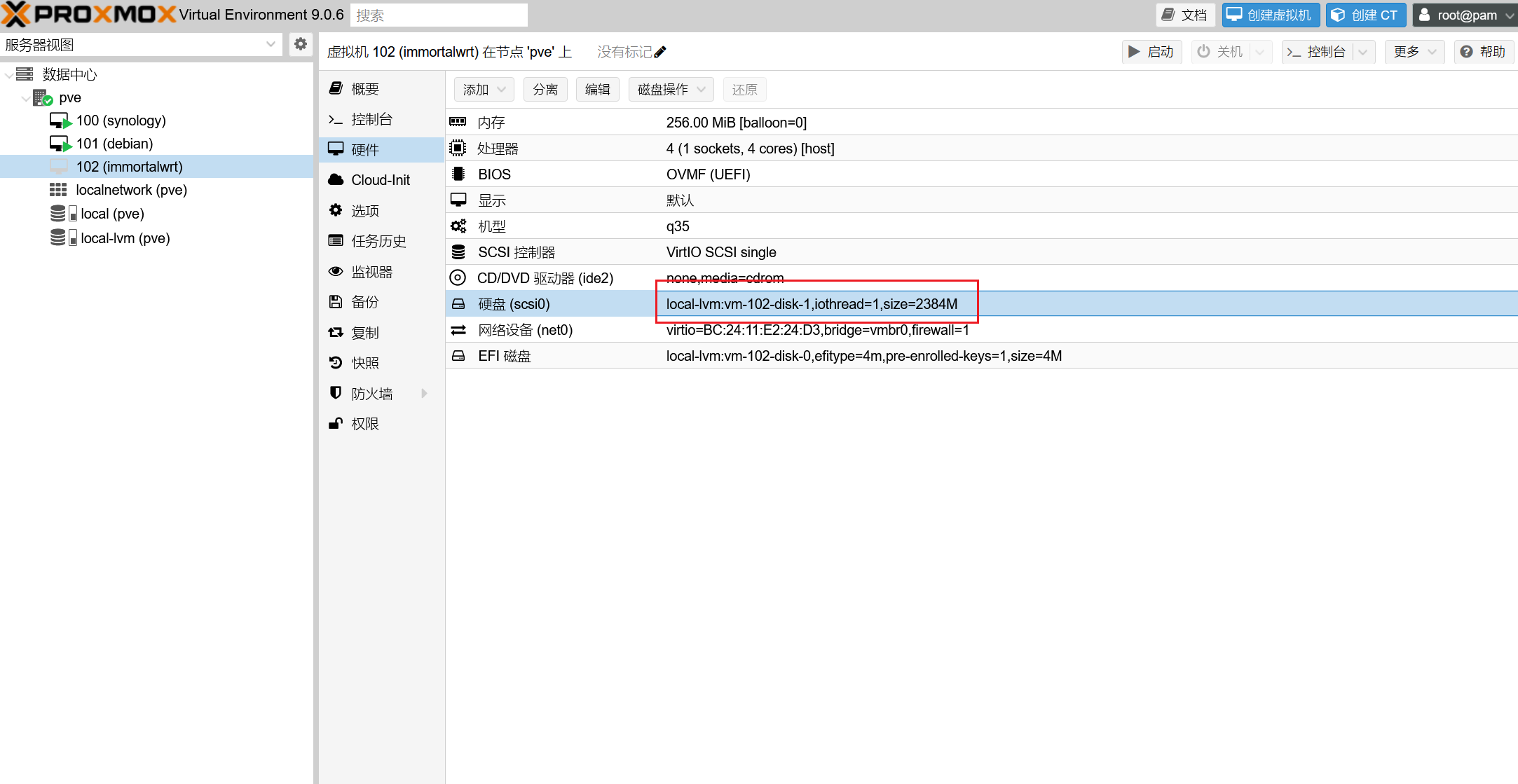This screenshot has height=784, width=1518.
Task: Open the root@pam user menu
Action: [x=1465, y=15]
